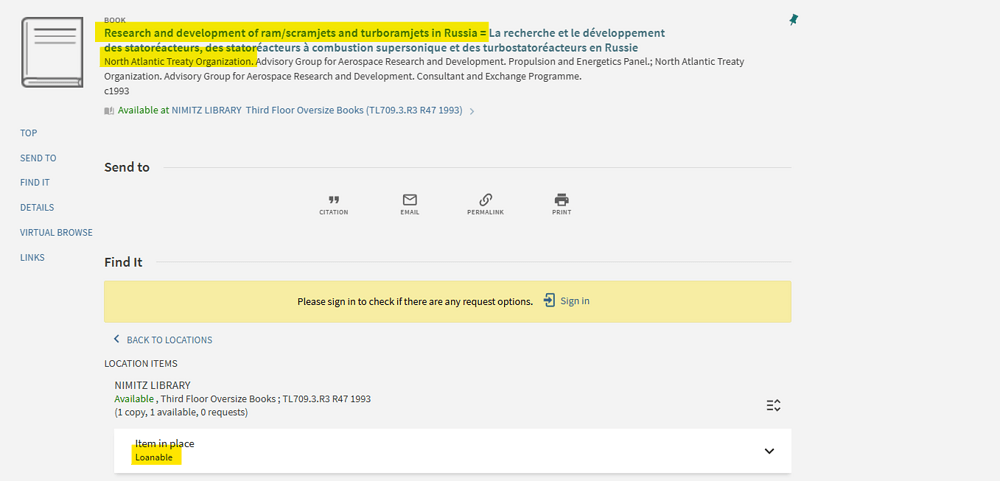Jump to Links section in sidebar
The width and height of the screenshot is (1000, 481).
[32, 258]
